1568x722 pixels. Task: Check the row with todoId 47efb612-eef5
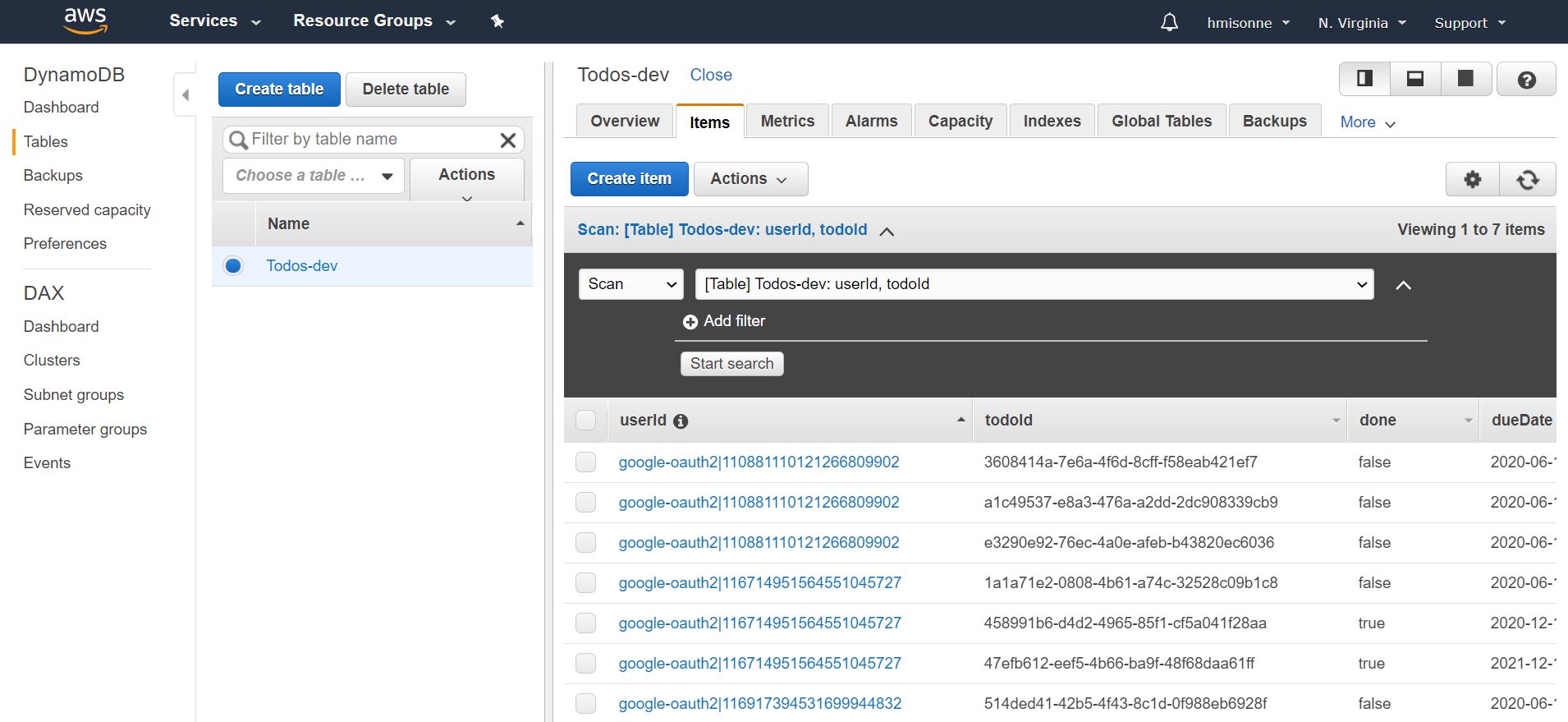(585, 663)
